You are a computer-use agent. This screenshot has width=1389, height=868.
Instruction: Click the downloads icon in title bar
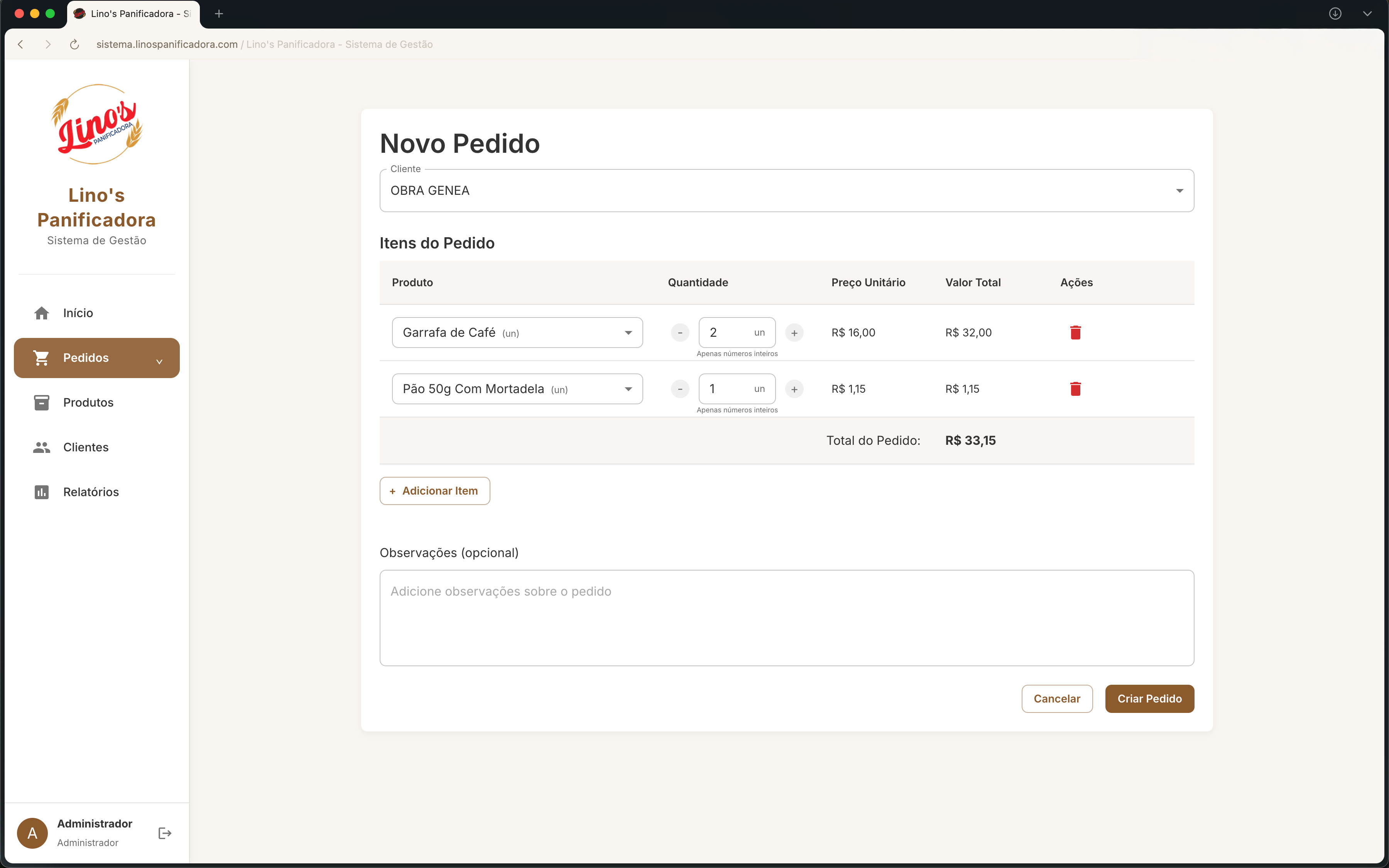1336,13
